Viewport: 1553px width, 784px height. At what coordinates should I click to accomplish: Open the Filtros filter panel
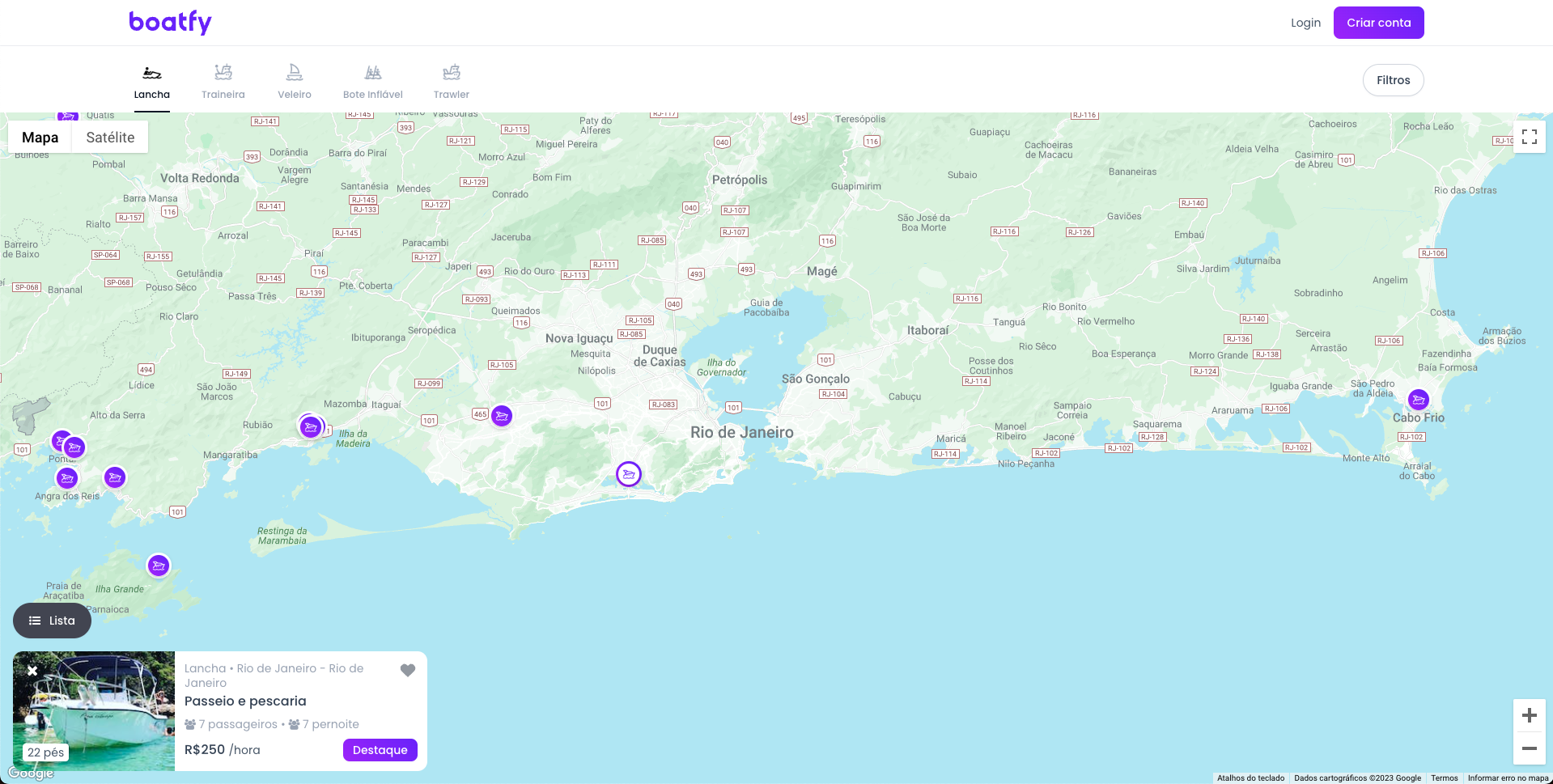[x=1393, y=80]
